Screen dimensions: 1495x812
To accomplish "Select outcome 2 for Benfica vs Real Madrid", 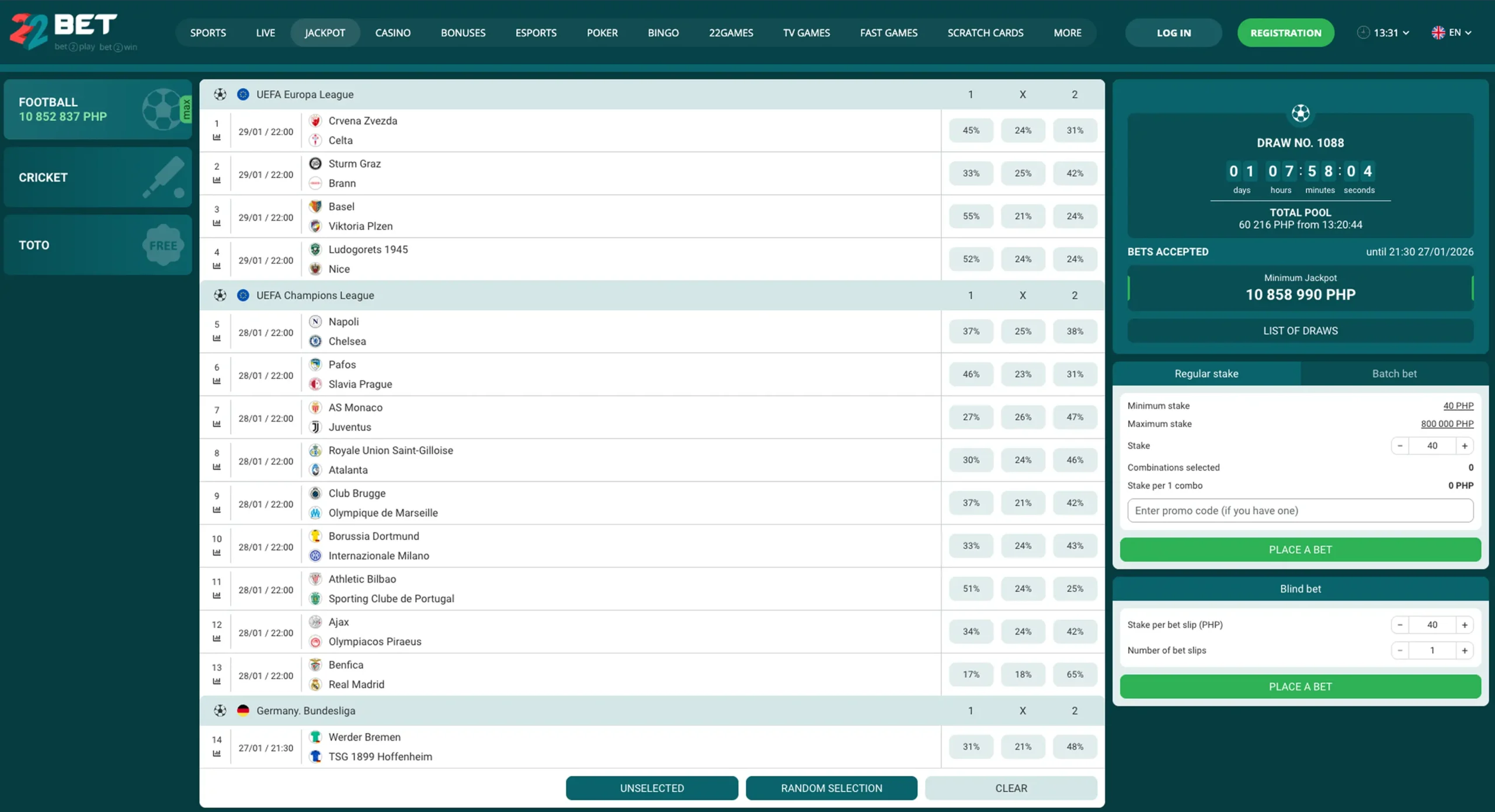I will point(1075,674).
